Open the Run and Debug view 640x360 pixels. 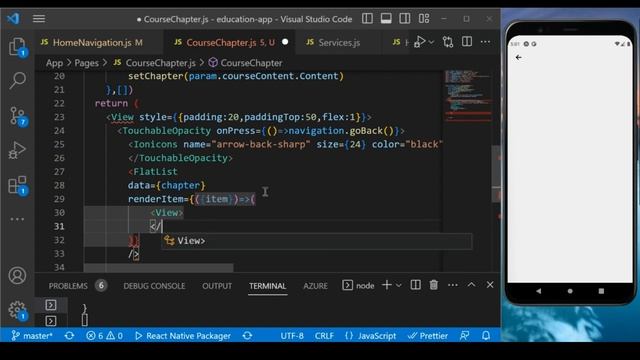pyautogui.click(x=17, y=150)
